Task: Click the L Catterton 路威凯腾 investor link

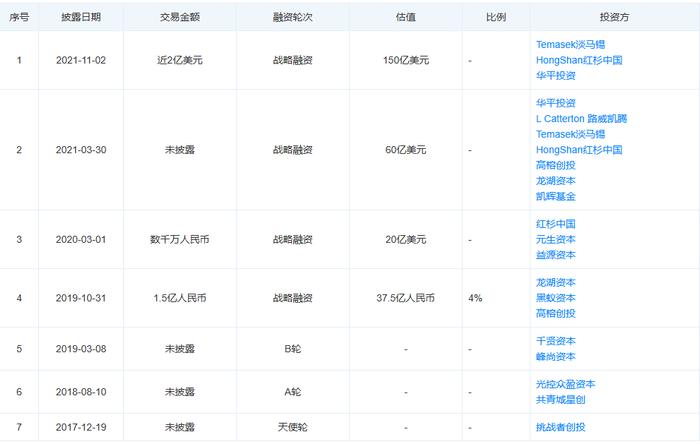Action: pos(581,119)
